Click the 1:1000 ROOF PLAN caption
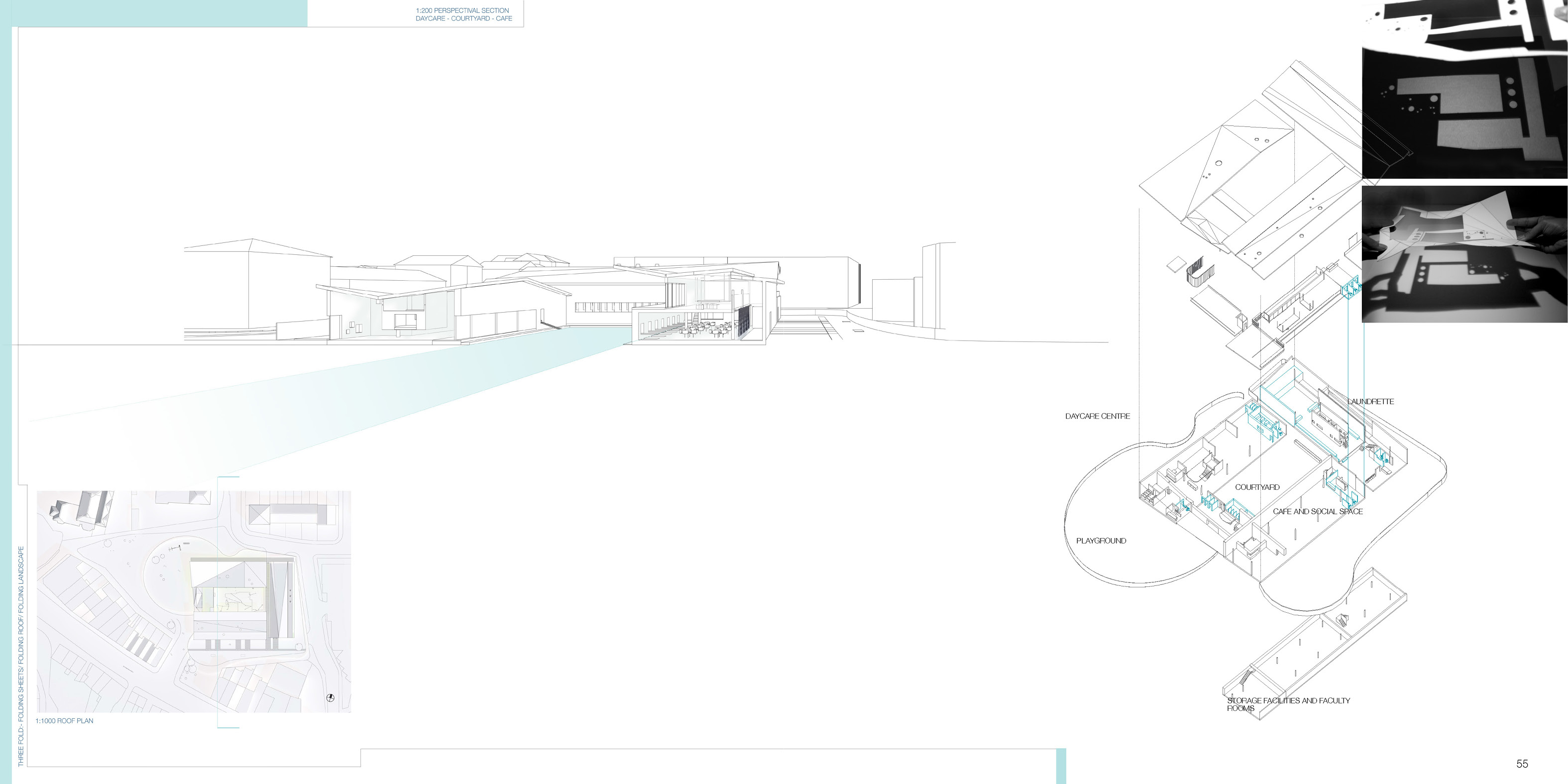The image size is (1568, 784). pos(65,721)
